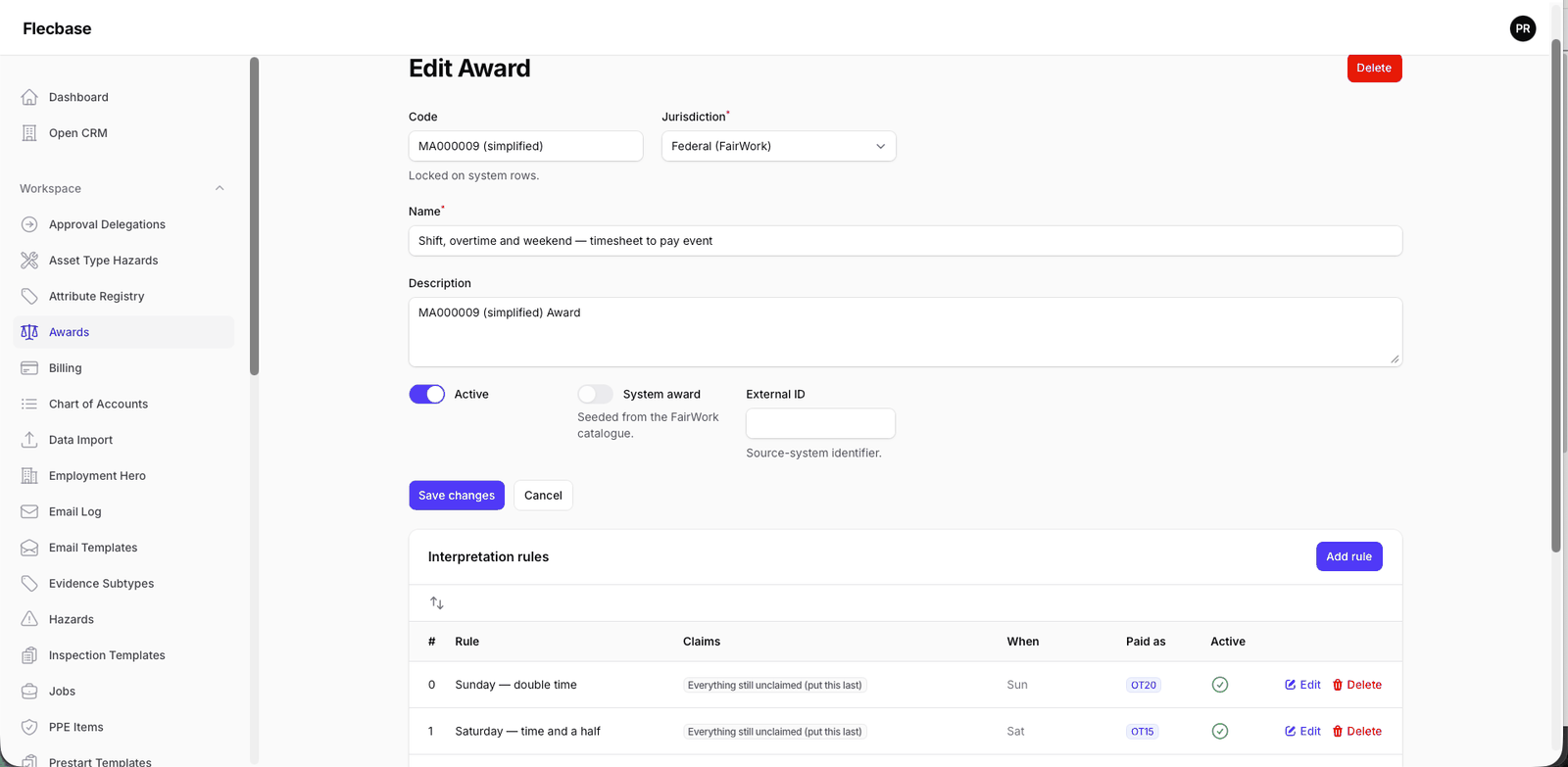Click the Asset Type Hazards tools icon

29,261
